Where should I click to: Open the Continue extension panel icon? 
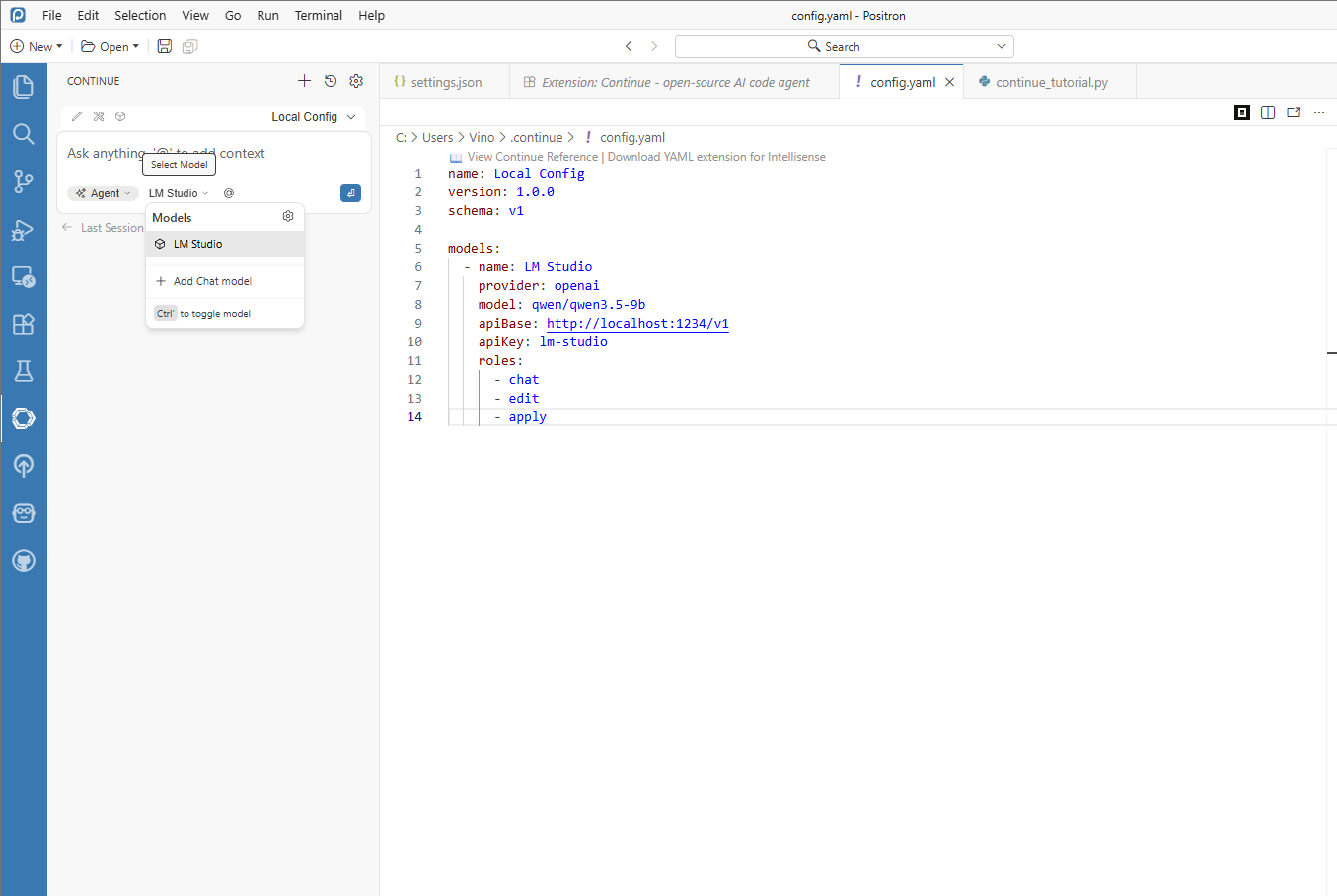point(24,418)
